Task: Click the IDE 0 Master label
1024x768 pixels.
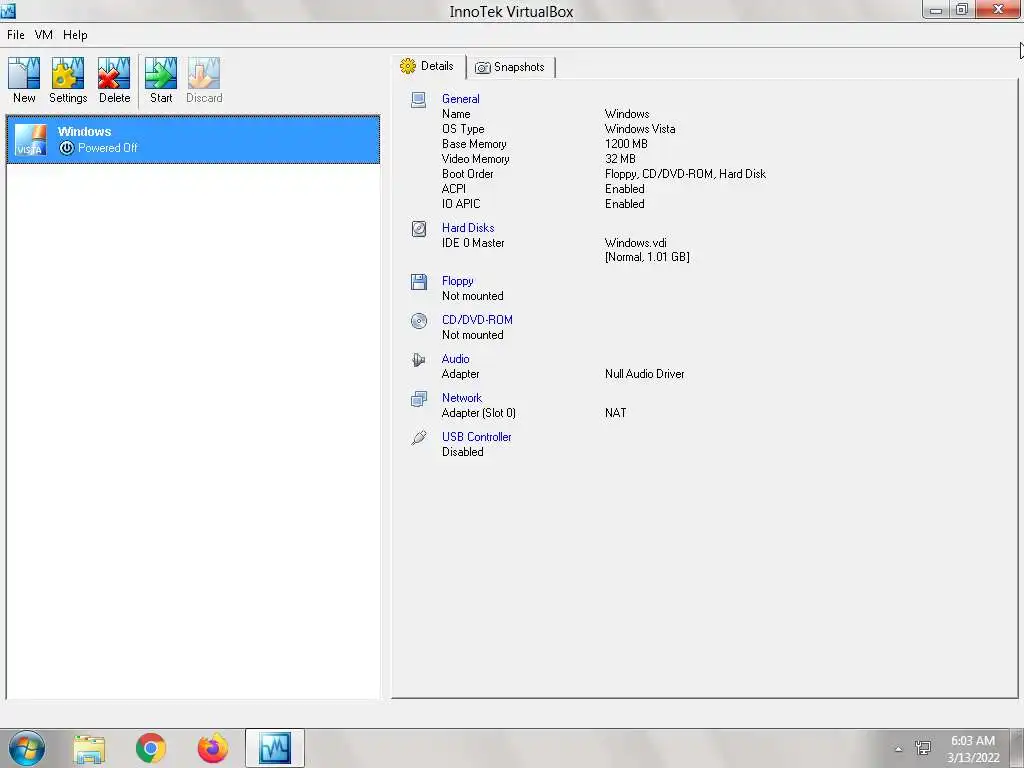Action: pyautogui.click(x=473, y=242)
